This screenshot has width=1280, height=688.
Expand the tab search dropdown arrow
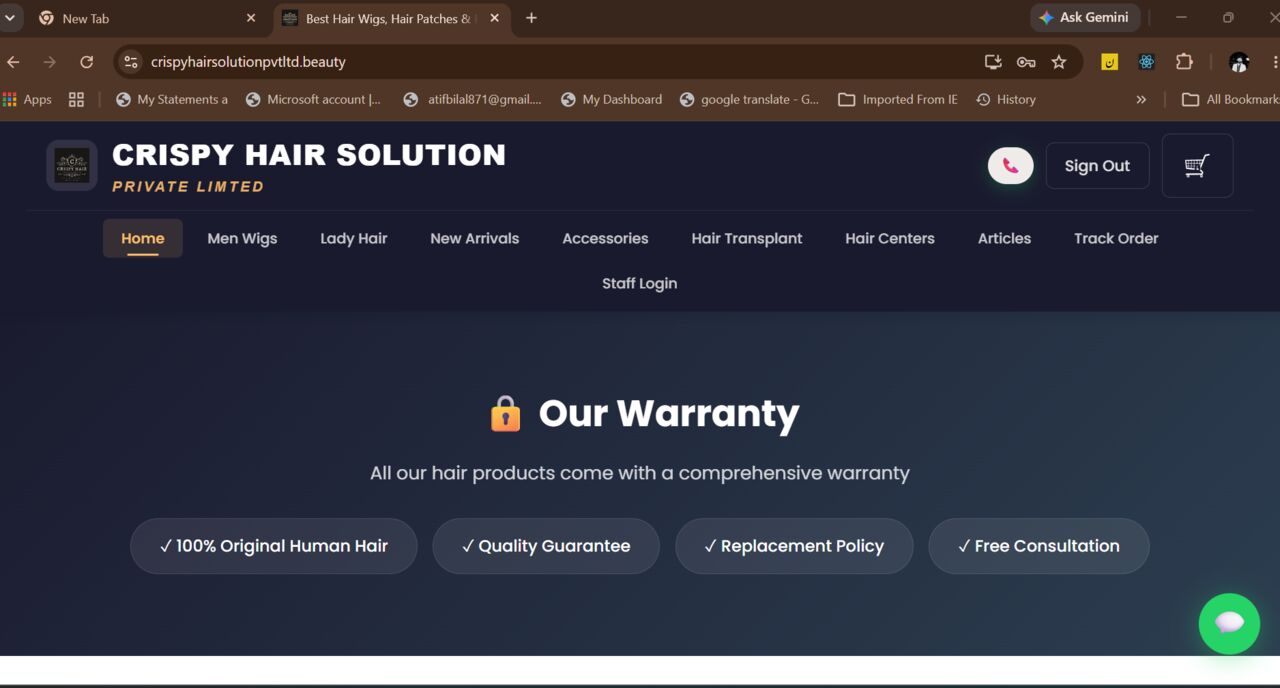point(10,18)
